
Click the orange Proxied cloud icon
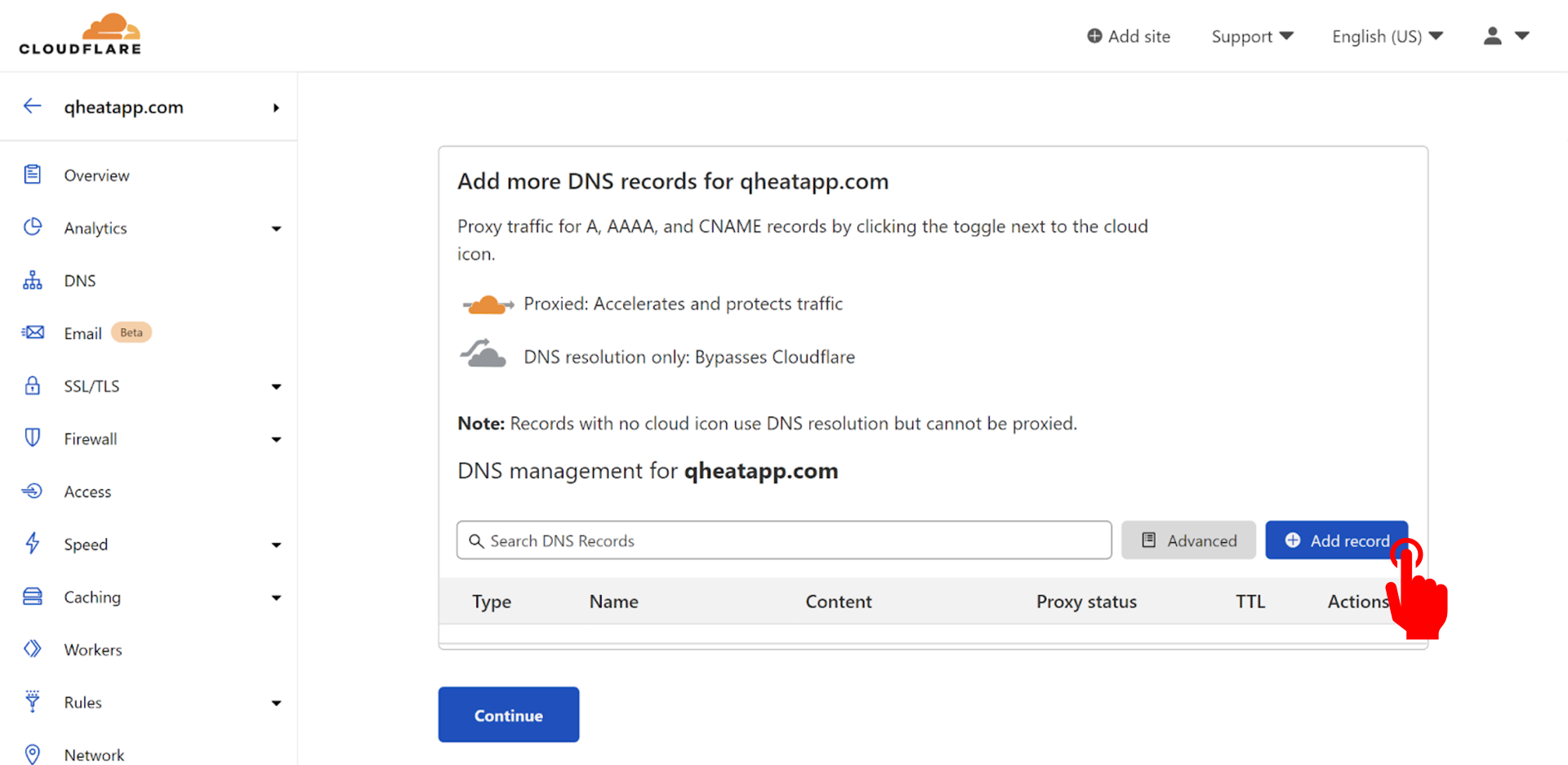pos(488,305)
